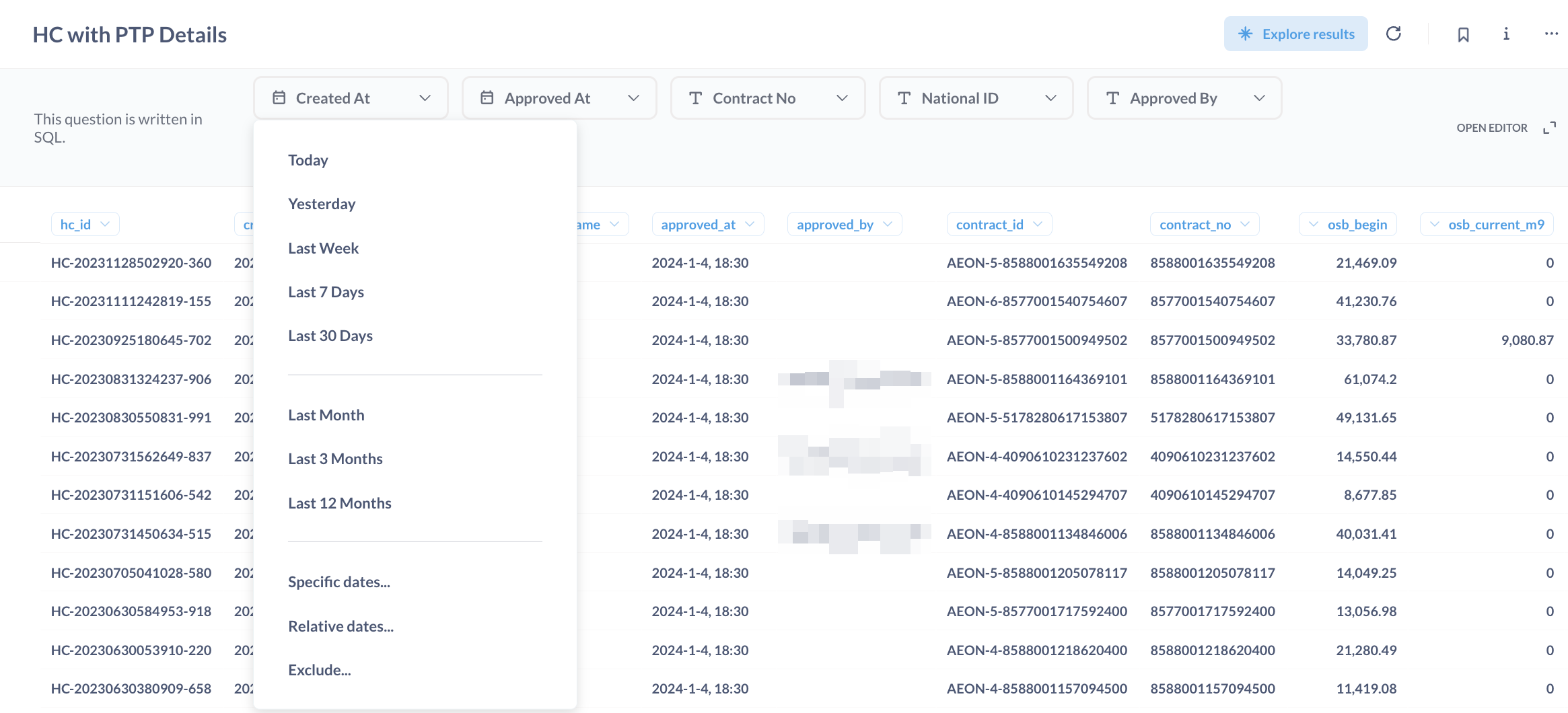This screenshot has height=713, width=1568.
Task: Collapse the Created At filter dropdown
Action: tap(351, 98)
